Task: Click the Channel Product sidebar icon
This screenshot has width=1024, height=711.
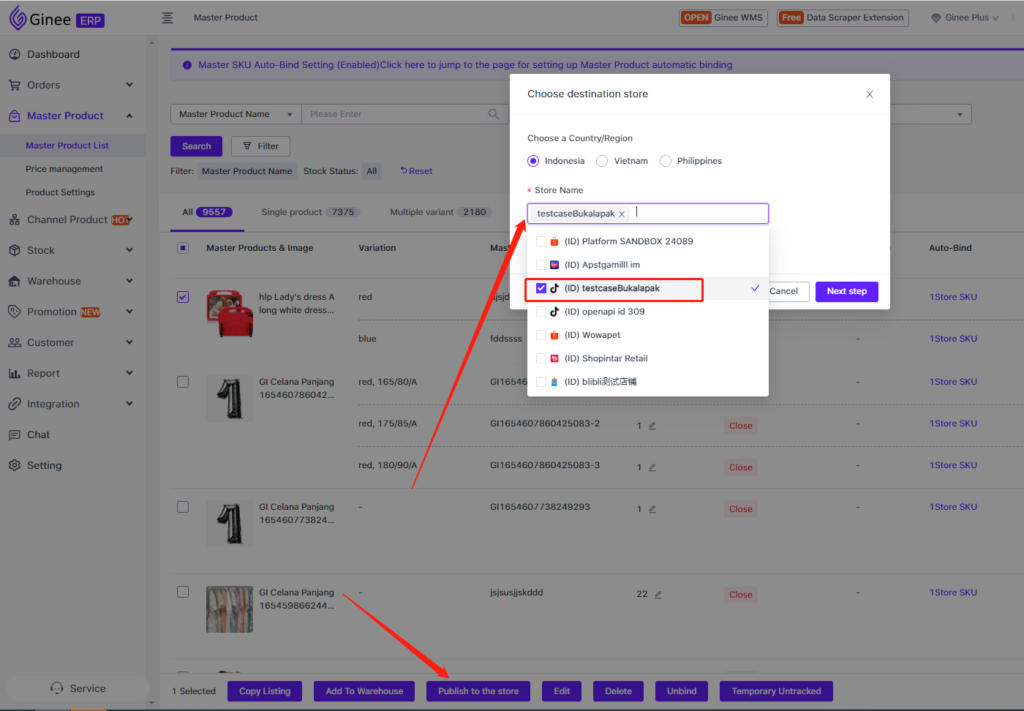Action: click(14, 220)
